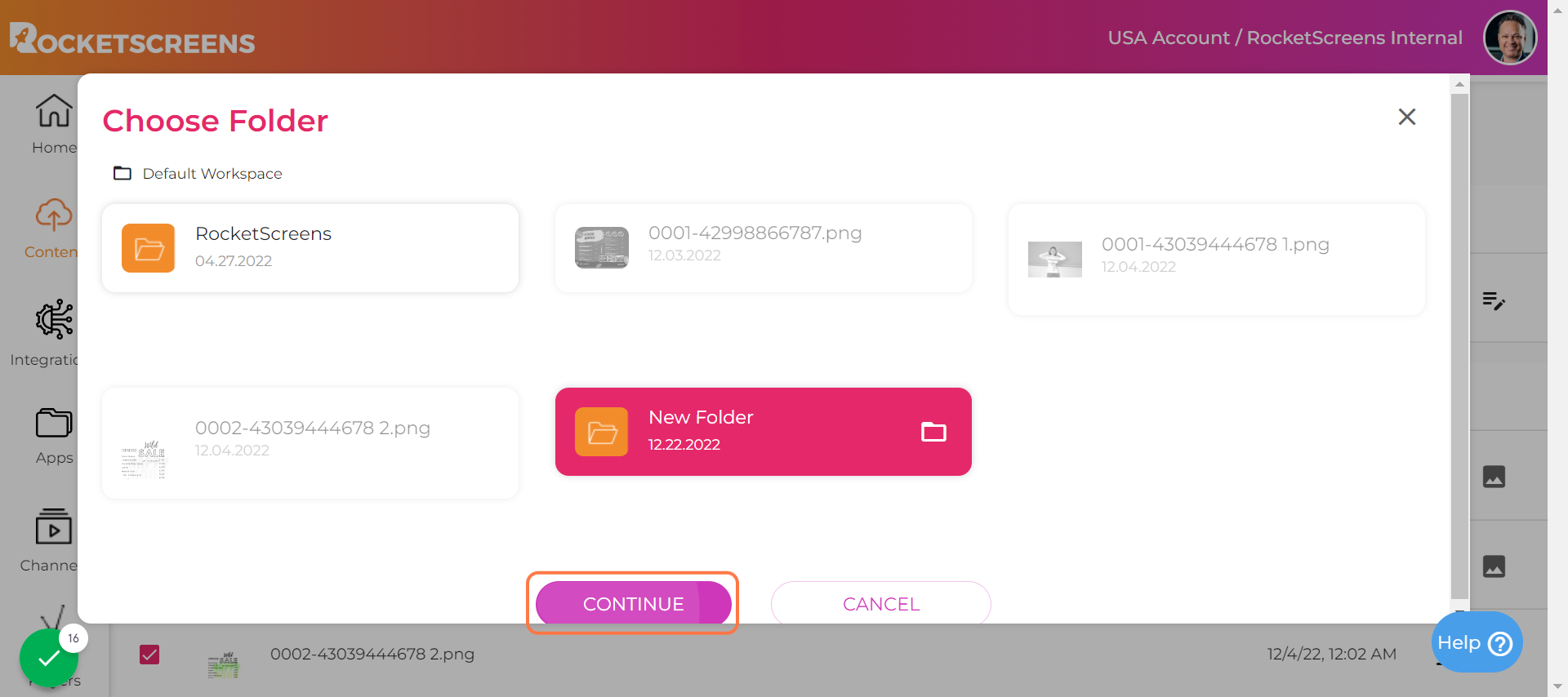Select the RocketScreens folder card

[310, 248]
